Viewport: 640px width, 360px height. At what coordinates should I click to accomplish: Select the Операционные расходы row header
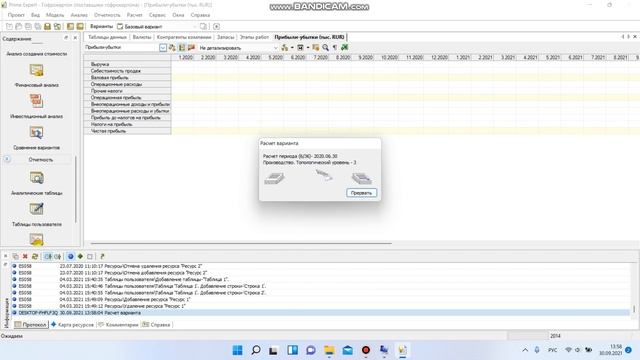[127, 84]
